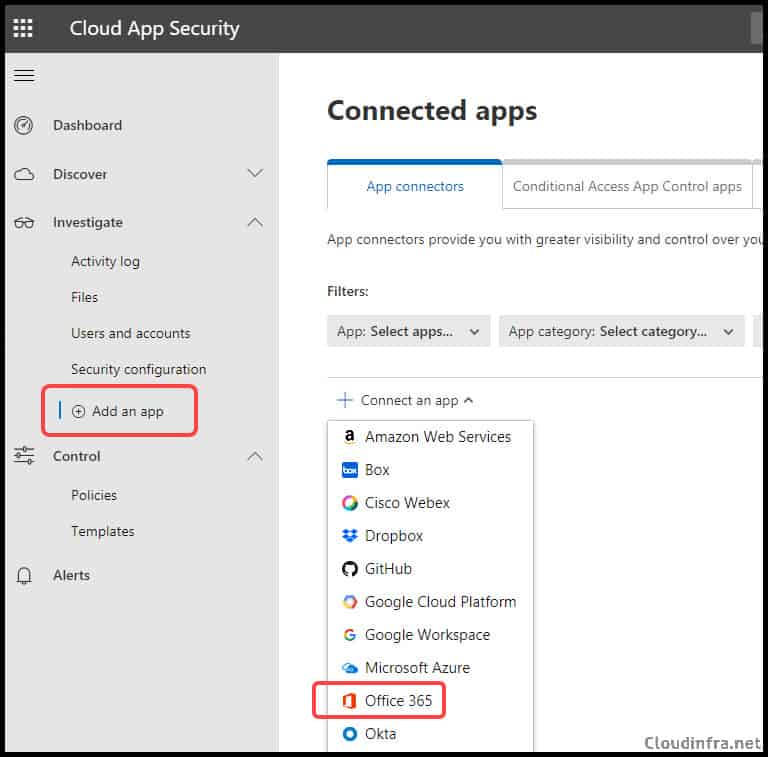Image resolution: width=768 pixels, height=757 pixels.
Task: Click the plus circle icon beside Add an app
Action: tap(78, 411)
